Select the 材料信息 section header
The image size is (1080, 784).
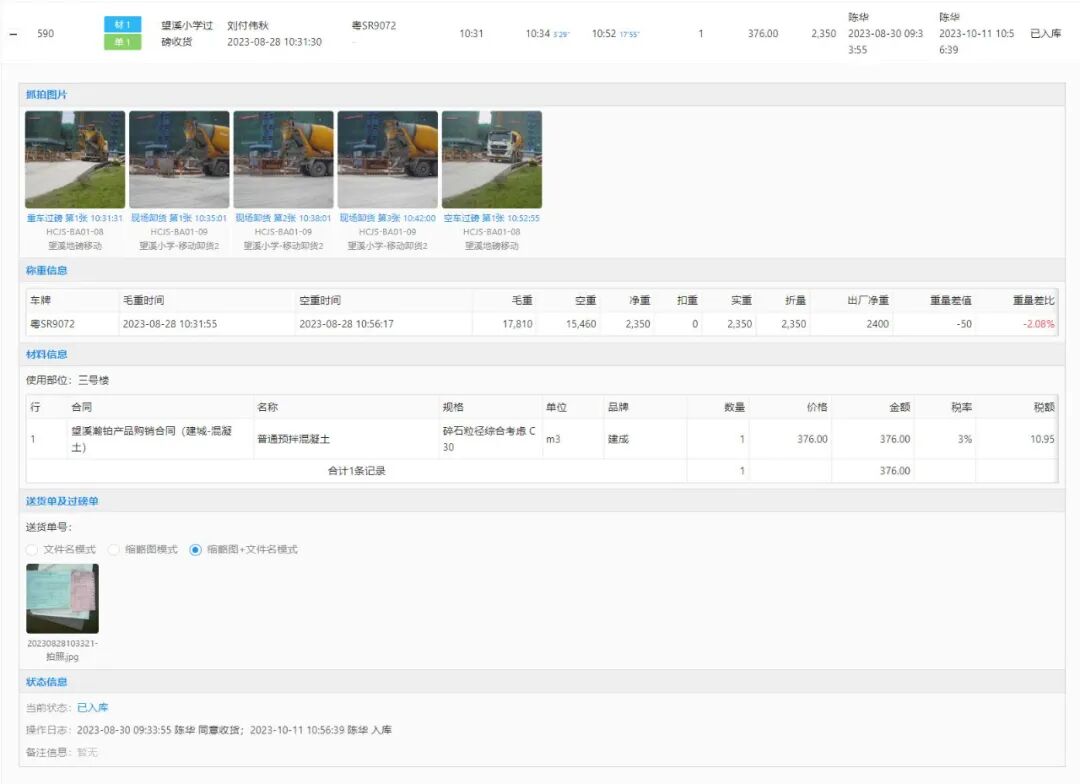[x=46, y=355]
